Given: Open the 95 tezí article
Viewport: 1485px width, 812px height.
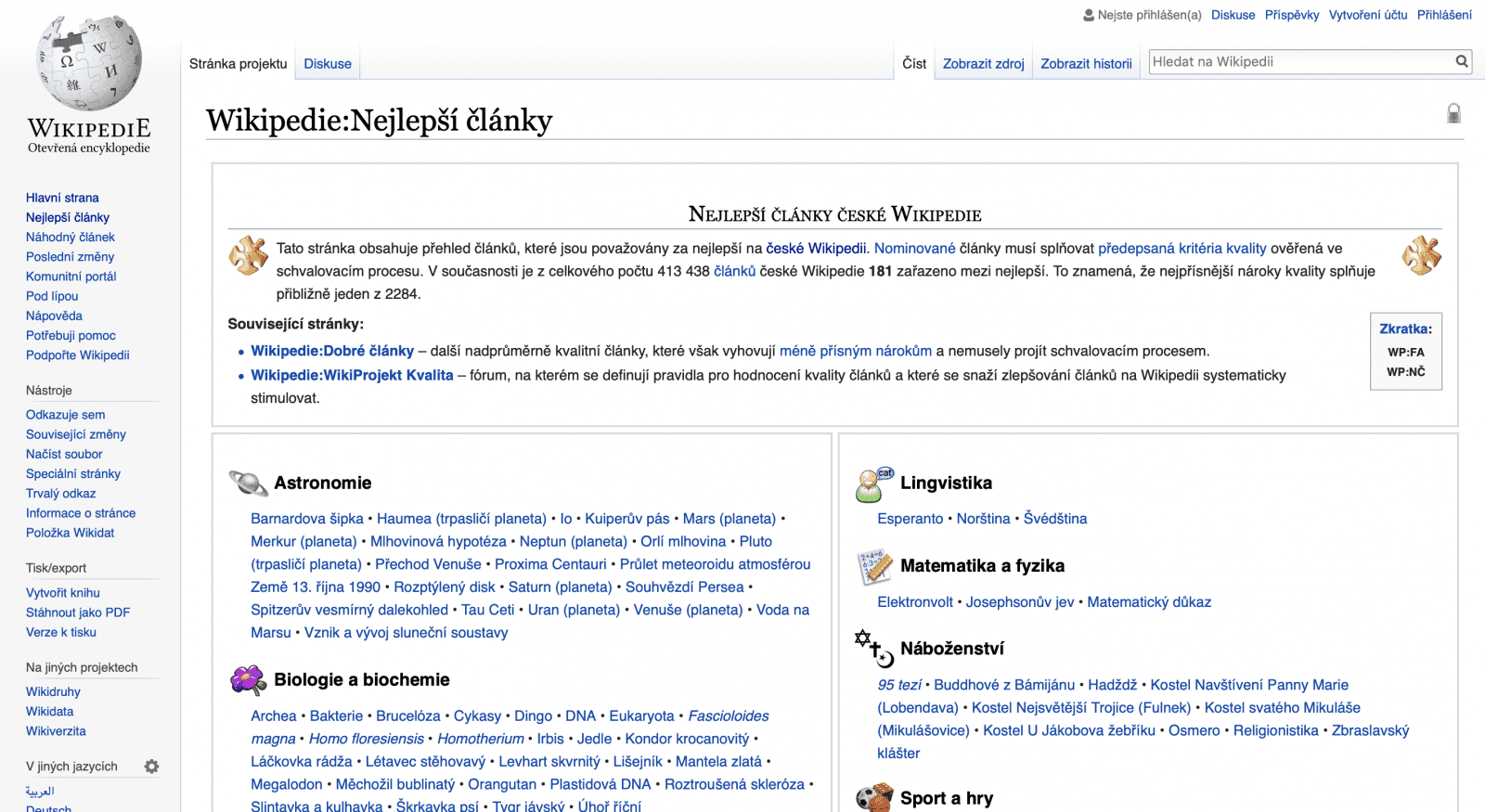Looking at the screenshot, I should point(899,684).
